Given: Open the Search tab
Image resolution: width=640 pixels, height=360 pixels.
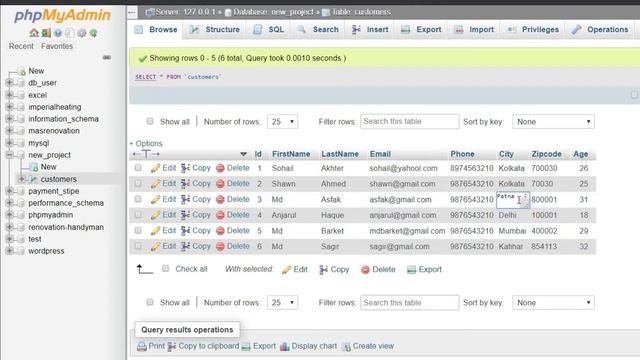Looking at the screenshot, I should click(x=318, y=29).
